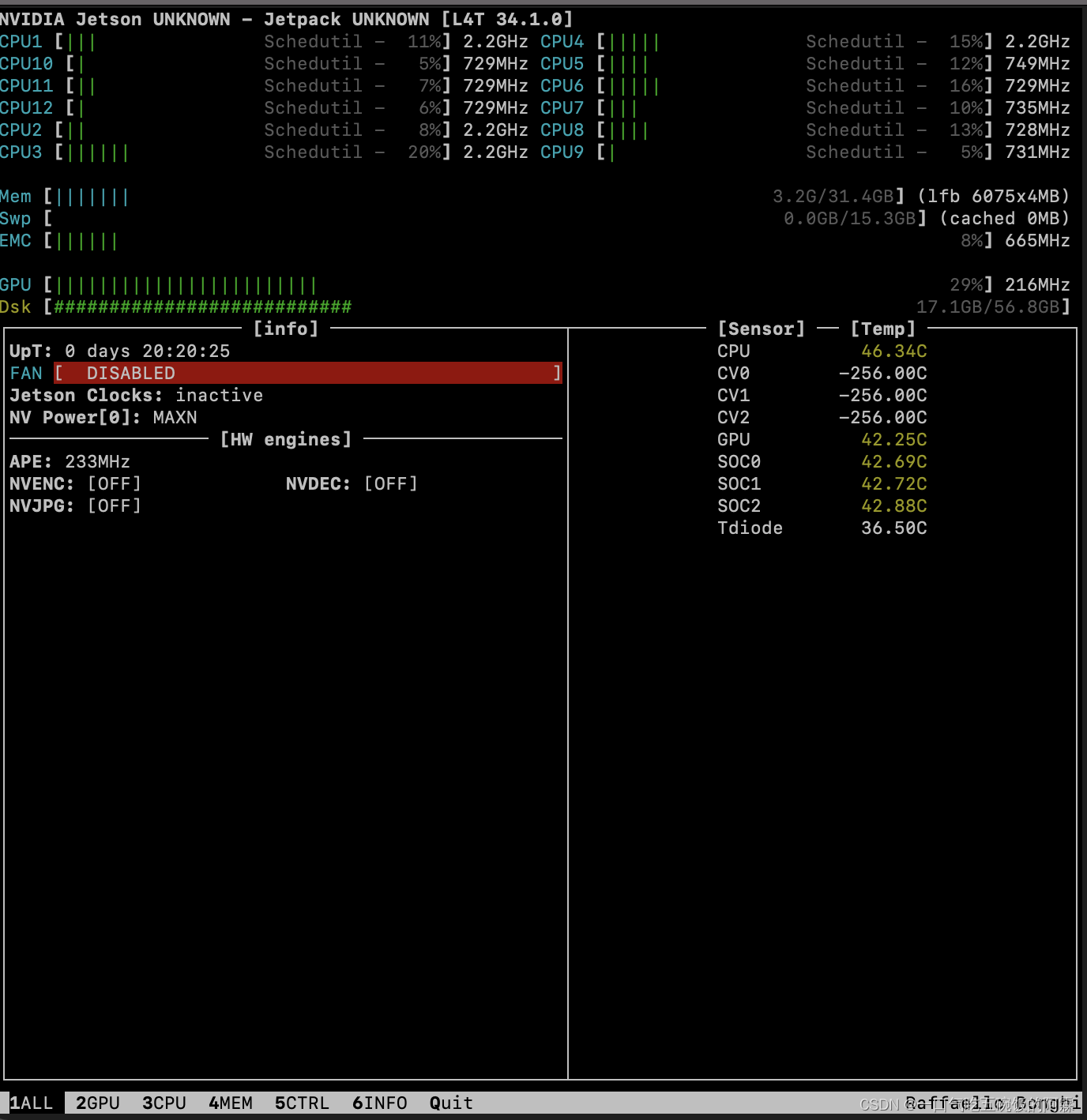Click the CPU8 label
1087x1120 pixels.
562,130
